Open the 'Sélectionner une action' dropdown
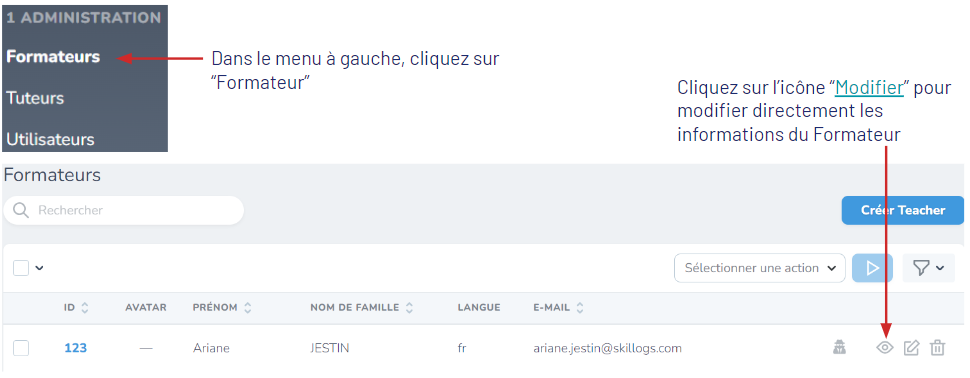The width and height of the screenshot is (970, 378). (760, 268)
